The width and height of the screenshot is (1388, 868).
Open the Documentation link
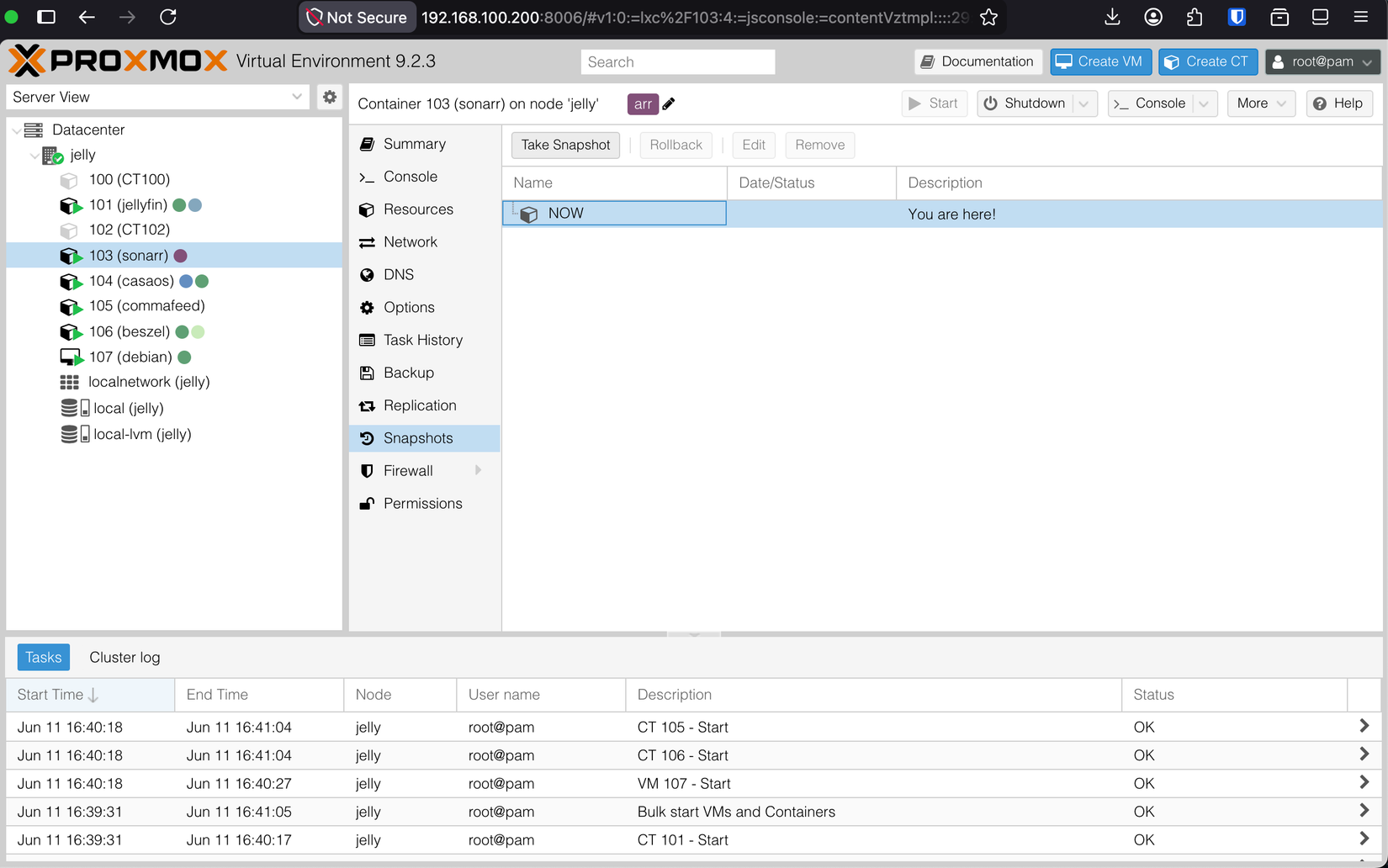(x=978, y=61)
